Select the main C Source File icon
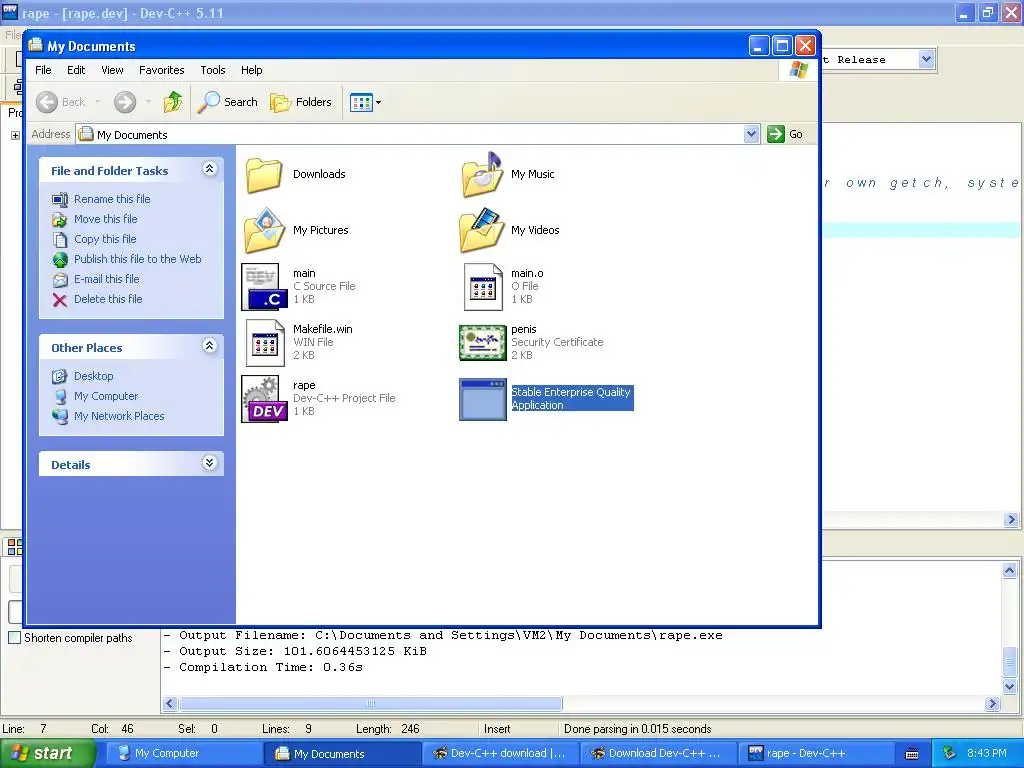 tap(264, 287)
